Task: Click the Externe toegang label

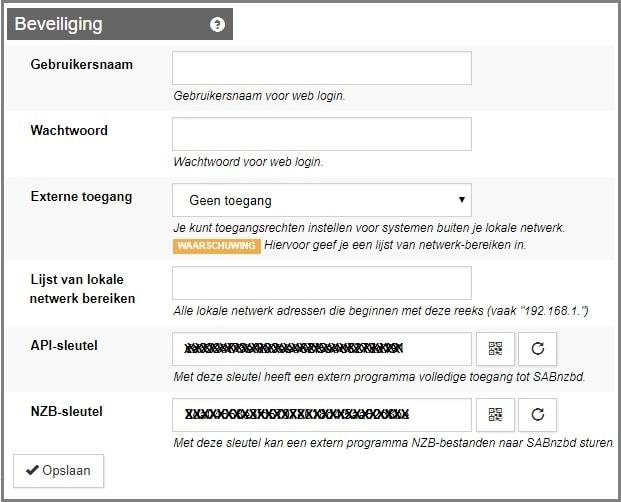Action: click(x=81, y=197)
